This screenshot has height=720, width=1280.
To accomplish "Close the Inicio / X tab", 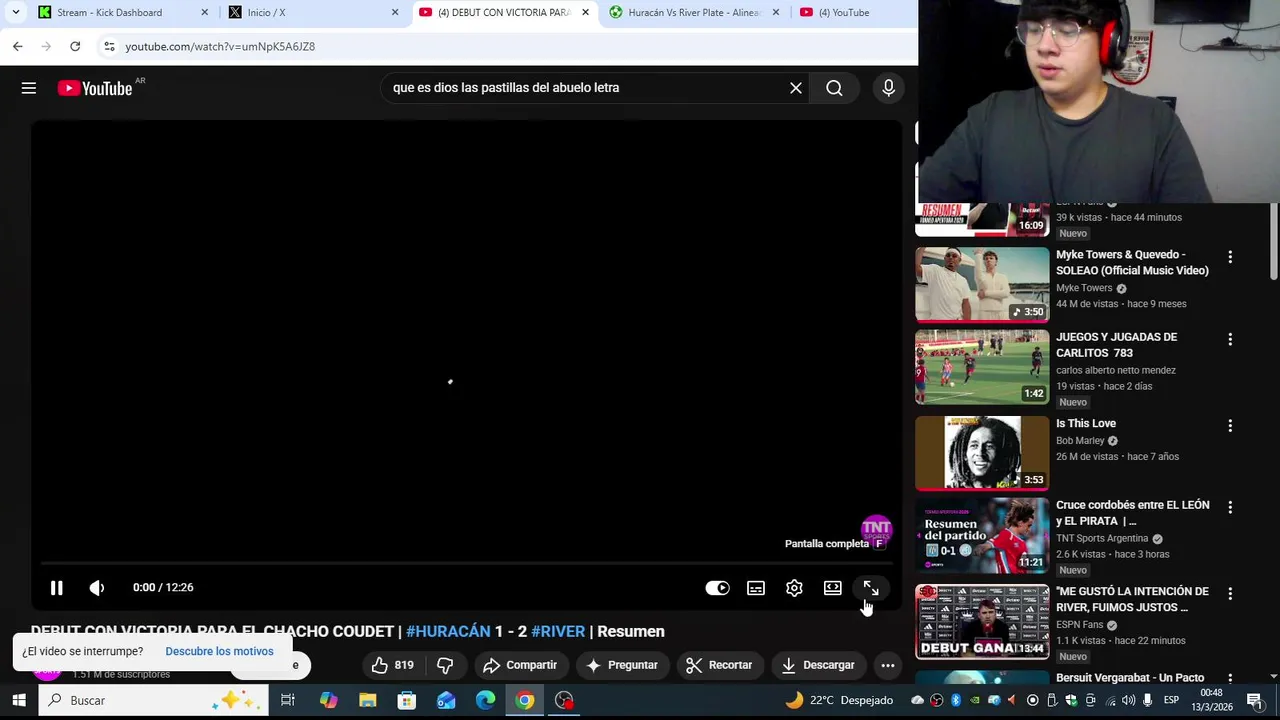I will [x=395, y=13].
